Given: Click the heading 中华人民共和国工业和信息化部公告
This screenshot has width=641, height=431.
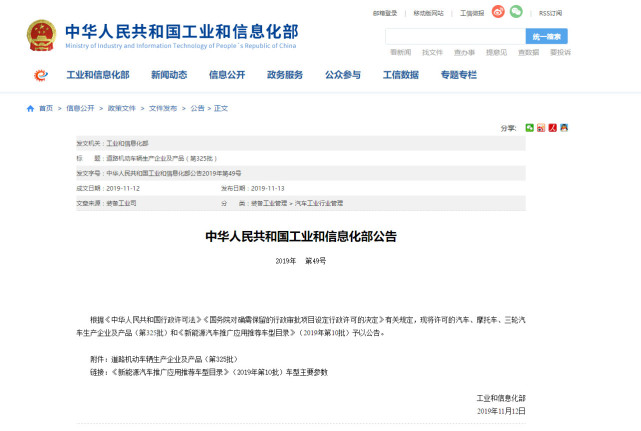Looking at the screenshot, I should tap(301, 236).
